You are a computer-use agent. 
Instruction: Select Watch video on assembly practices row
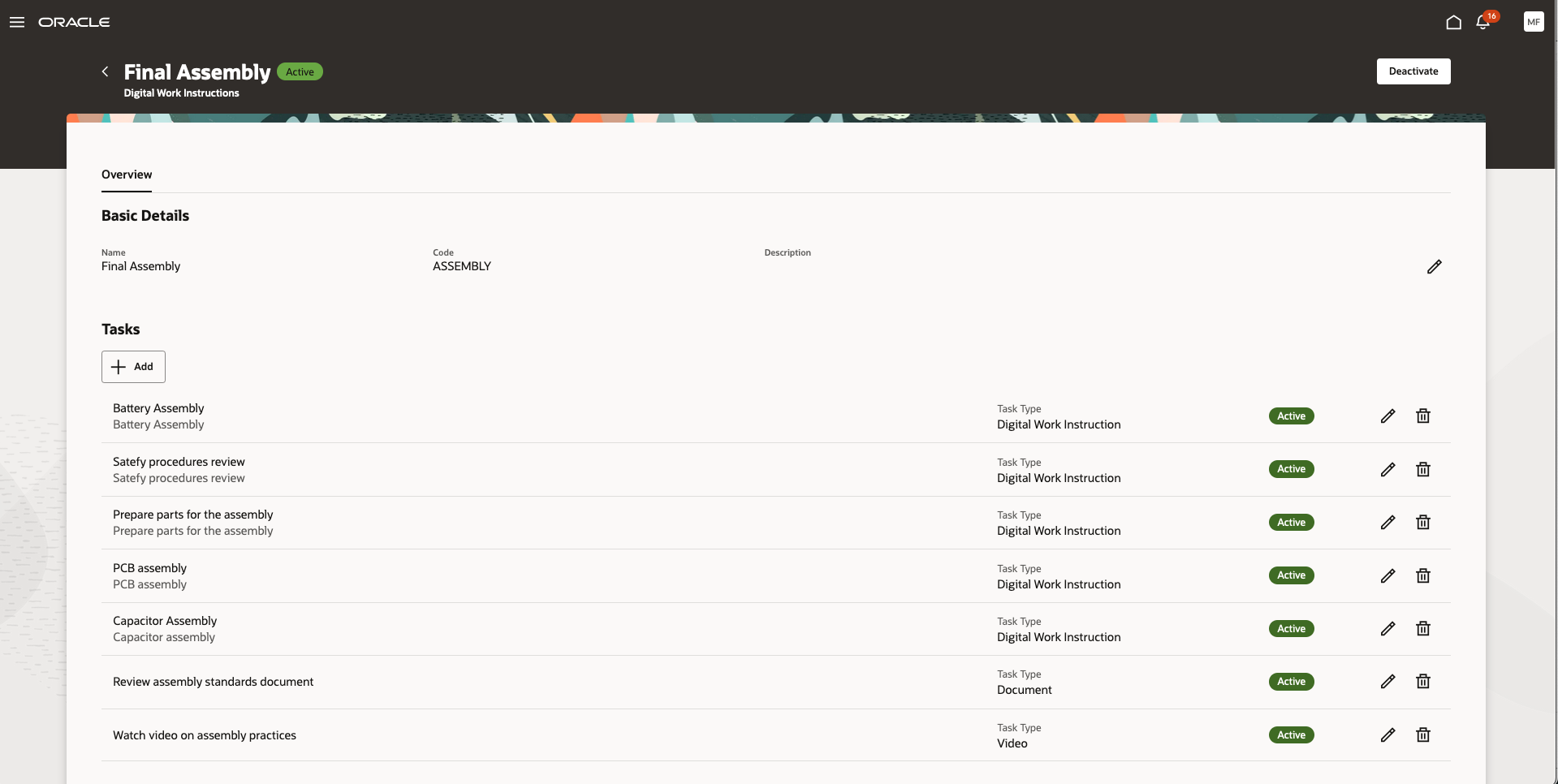(x=775, y=735)
